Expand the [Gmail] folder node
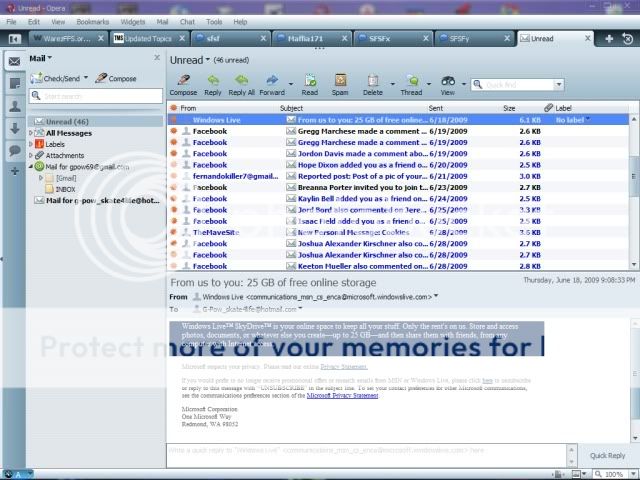Screen dimensions: 640x480 click(x=41, y=178)
